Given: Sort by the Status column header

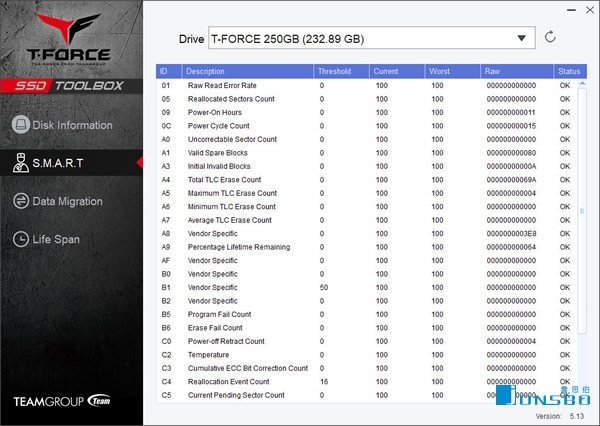Looking at the screenshot, I should [570, 71].
